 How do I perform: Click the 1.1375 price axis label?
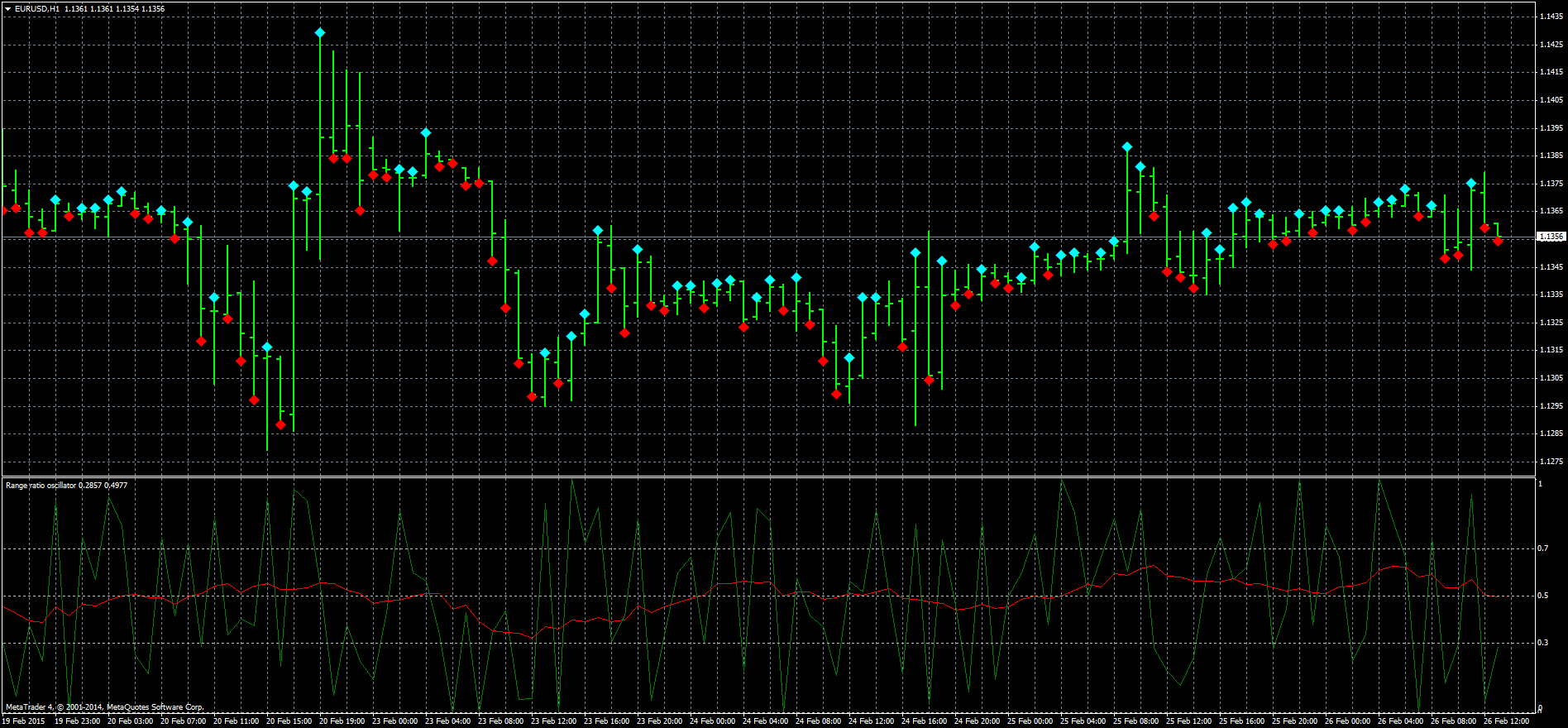coord(1551,184)
